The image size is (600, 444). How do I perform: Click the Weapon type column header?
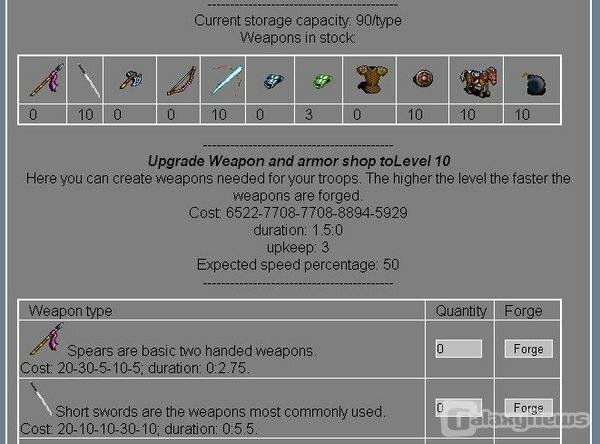70,311
